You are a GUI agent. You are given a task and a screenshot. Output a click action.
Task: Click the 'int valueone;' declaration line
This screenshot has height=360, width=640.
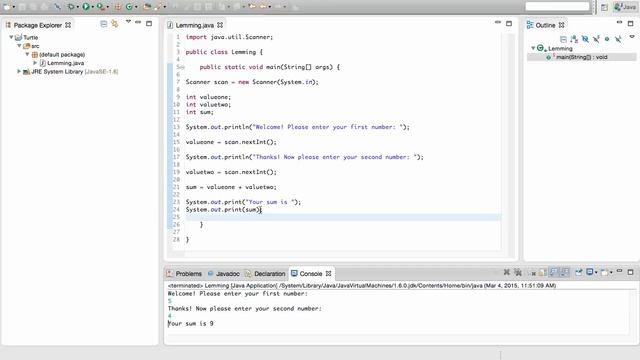[208, 97]
